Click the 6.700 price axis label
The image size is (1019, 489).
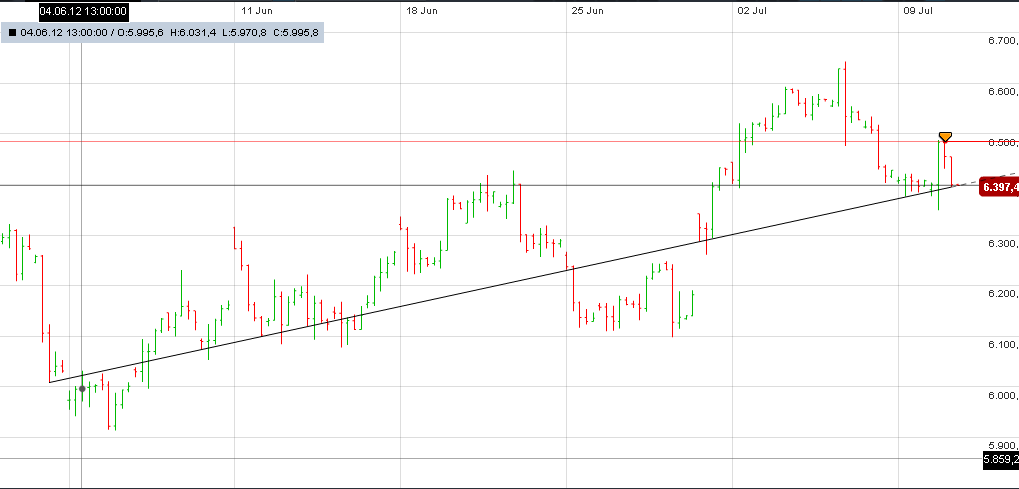pyautogui.click(x=1001, y=41)
